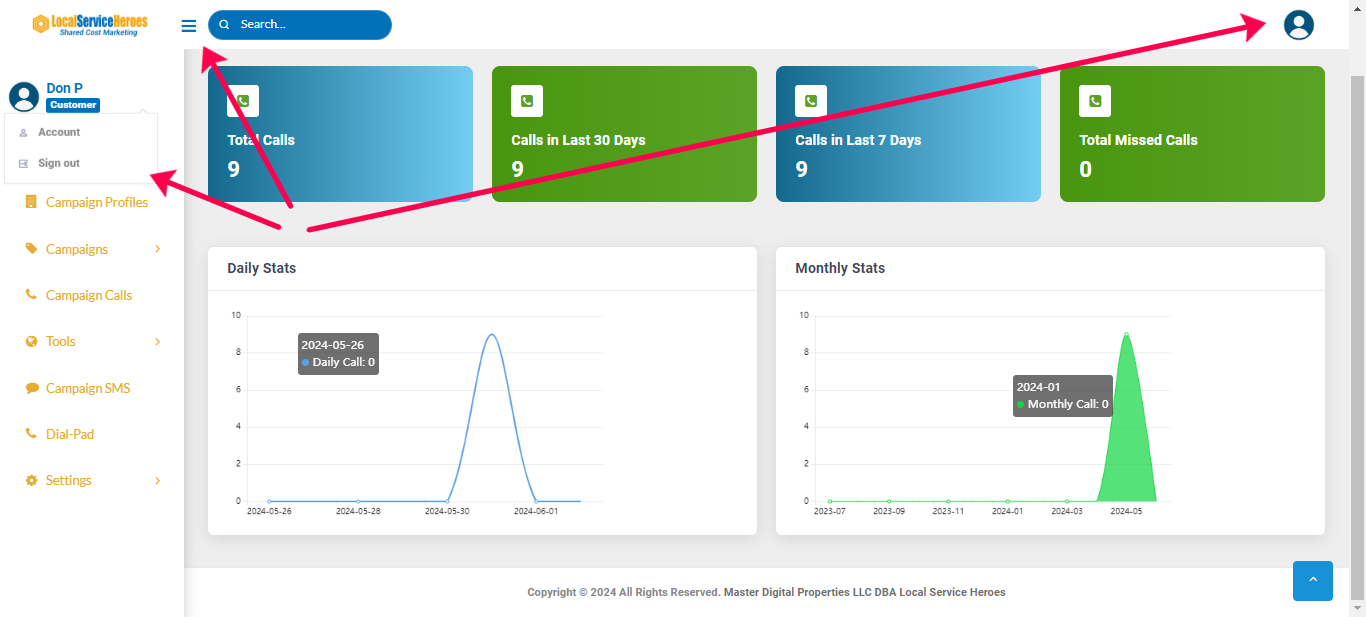
Task: Expand the Campaigns submenu chevron
Action: point(158,249)
